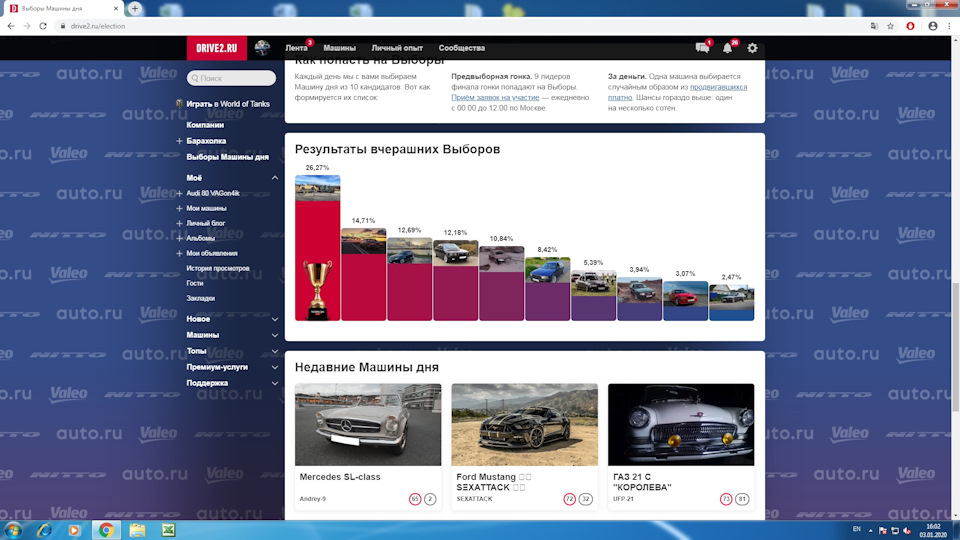The height and width of the screenshot is (540, 960).
Task: Expand the Поддержка sidebar section
Action: point(275,383)
